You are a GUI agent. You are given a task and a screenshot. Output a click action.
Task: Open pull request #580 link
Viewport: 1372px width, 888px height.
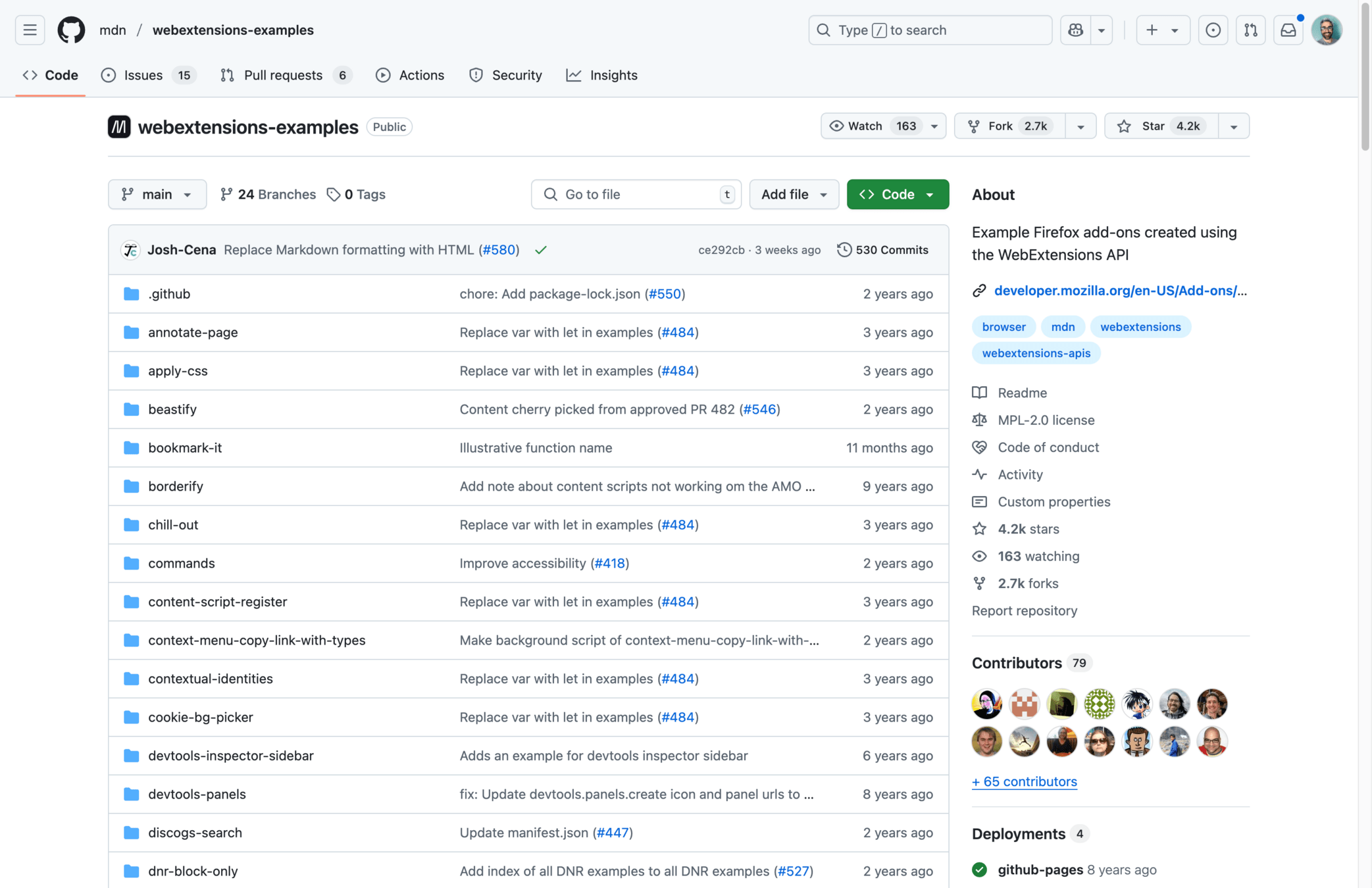[499, 250]
